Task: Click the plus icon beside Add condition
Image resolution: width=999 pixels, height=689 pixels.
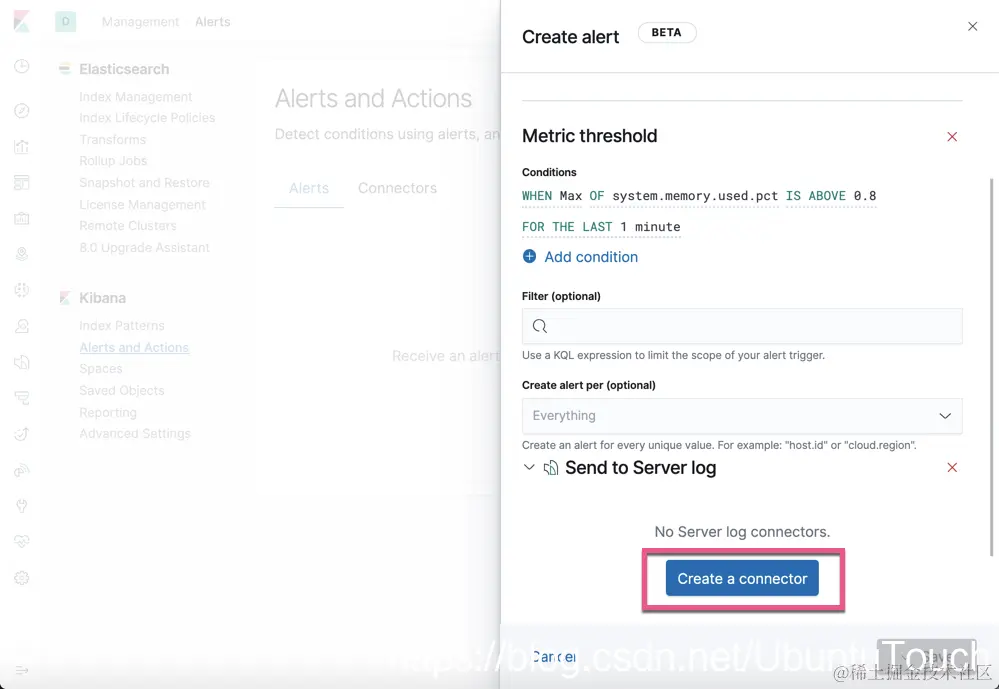Action: [x=529, y=256]
